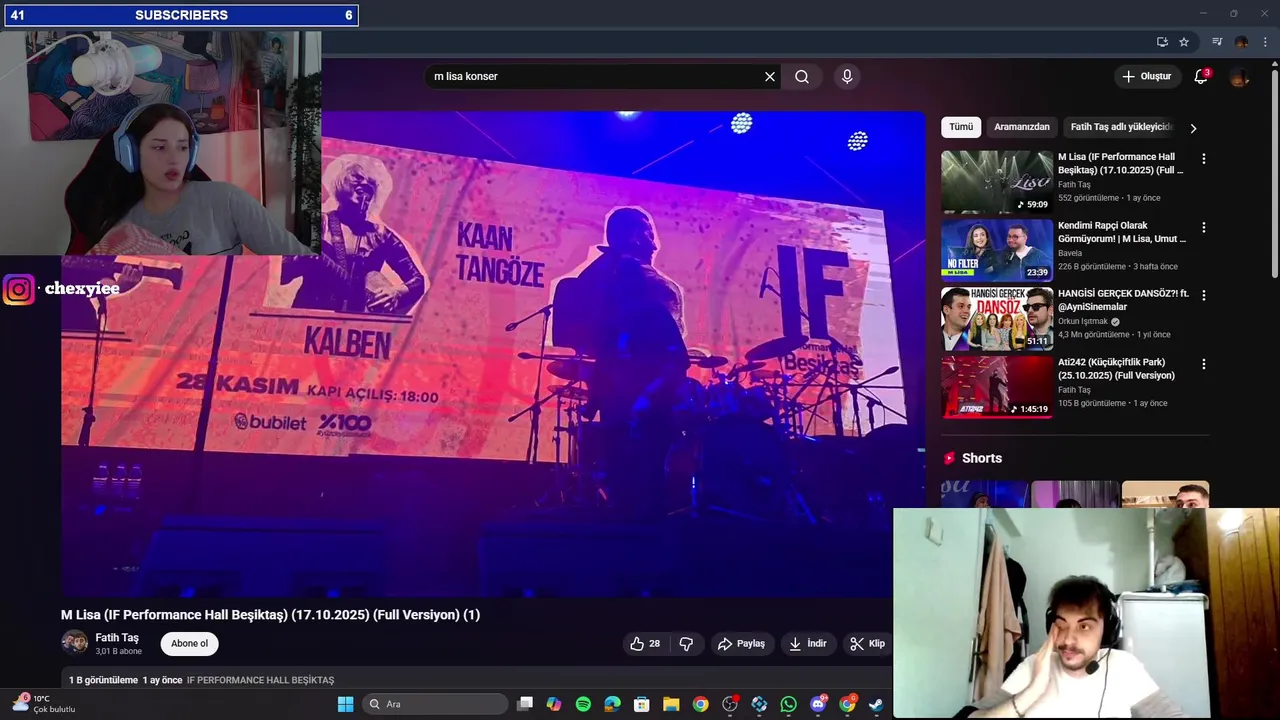This screenshot has height=720, width=1280.
Task: Open Chrome profile avatar
Action: click(1241, 42)
